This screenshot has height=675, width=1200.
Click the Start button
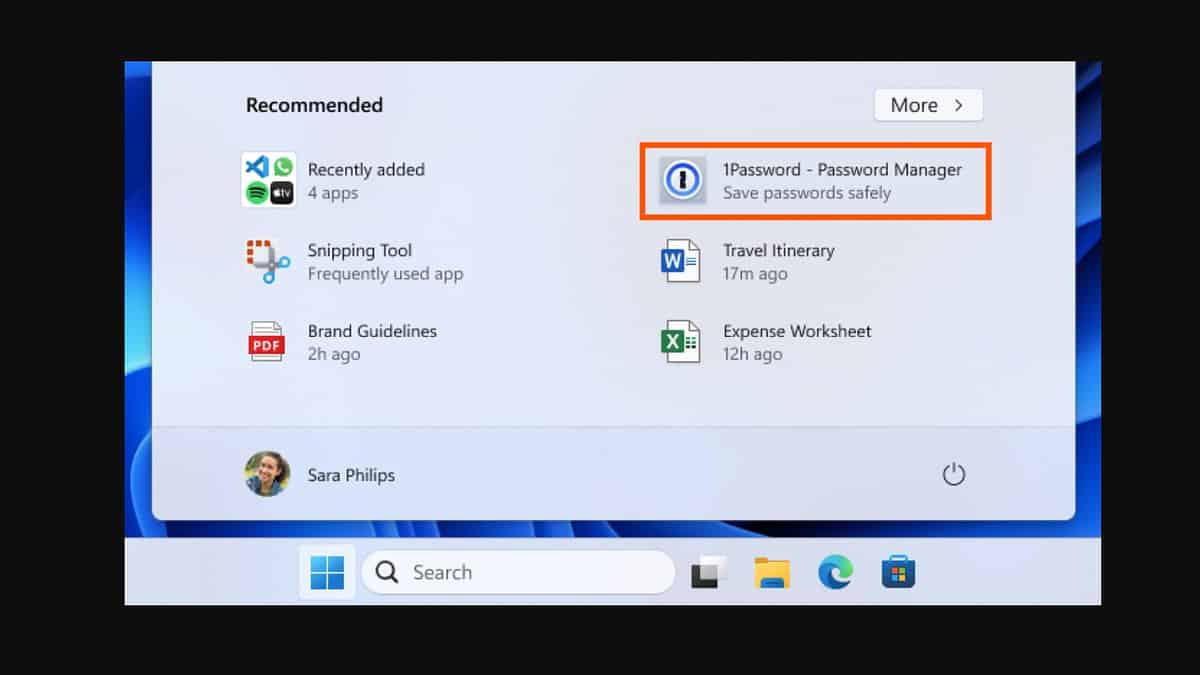click(x=326, y=572)
